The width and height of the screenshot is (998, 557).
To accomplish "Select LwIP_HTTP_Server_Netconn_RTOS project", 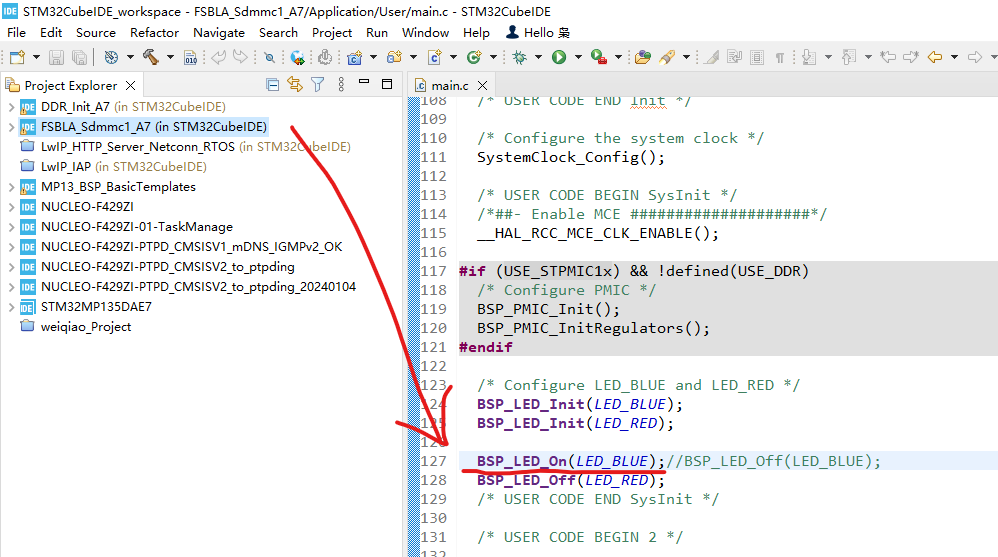I will (137, 147).
